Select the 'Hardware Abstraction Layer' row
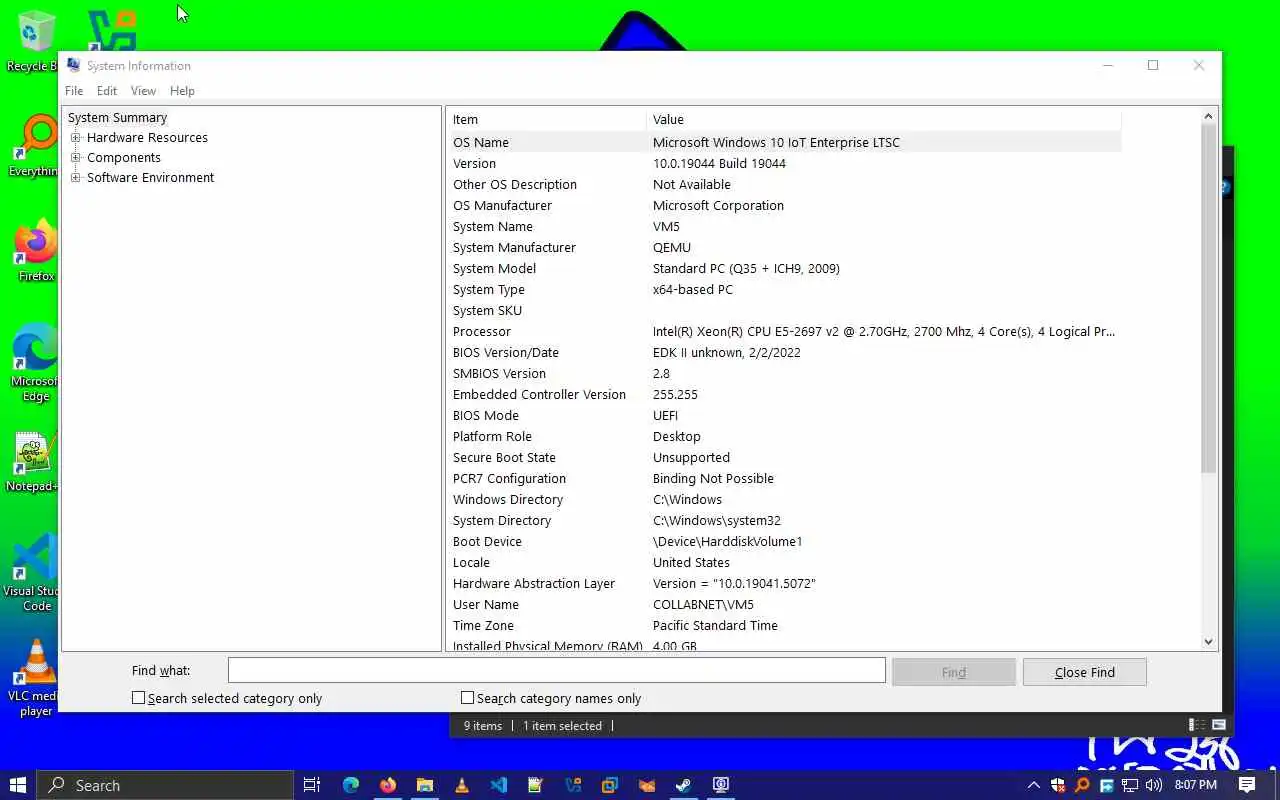The width and height of the screenshot is (1280, 800). click(784, 583)
